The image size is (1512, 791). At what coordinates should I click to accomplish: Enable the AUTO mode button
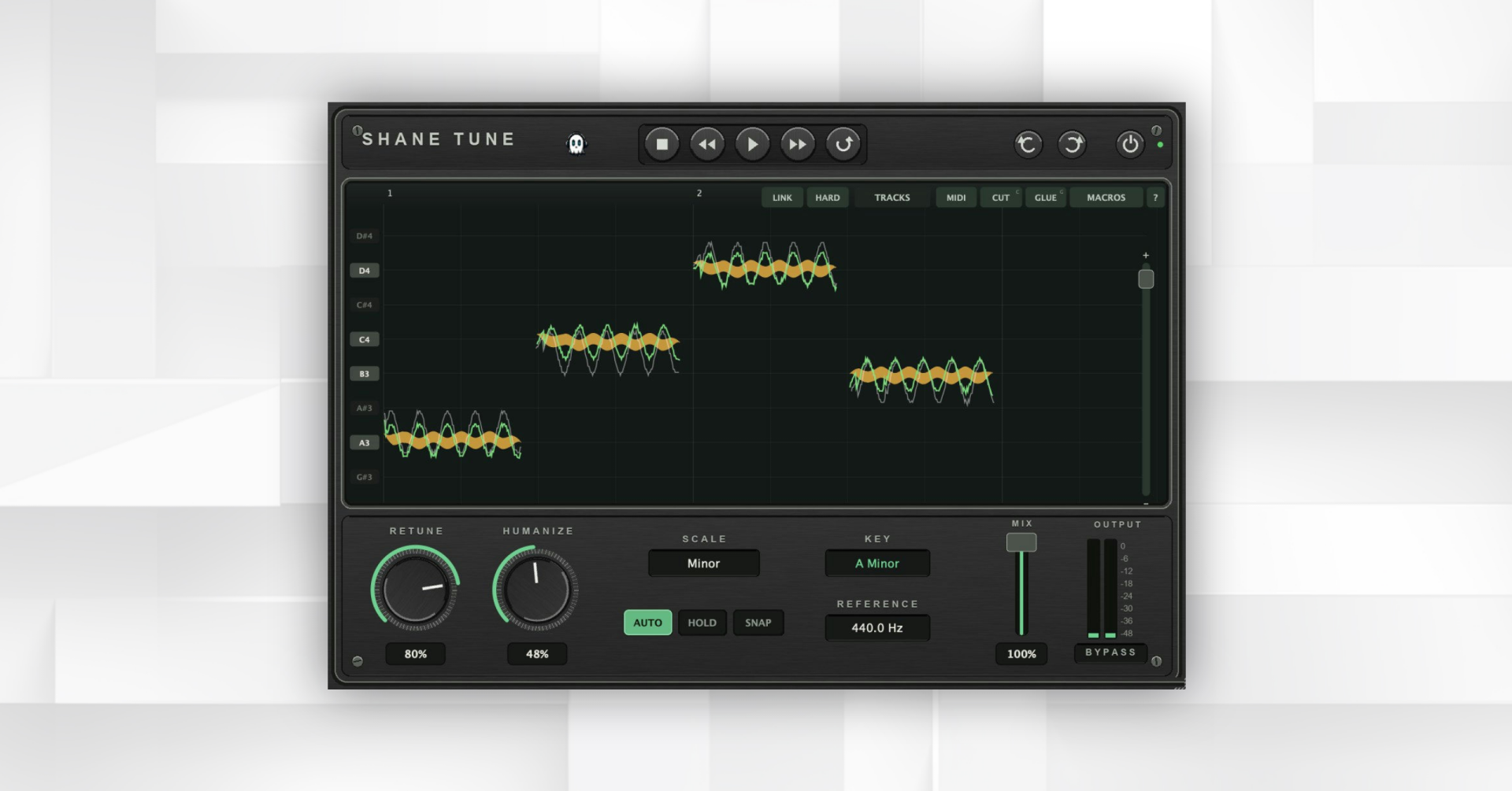pos(647,623)
